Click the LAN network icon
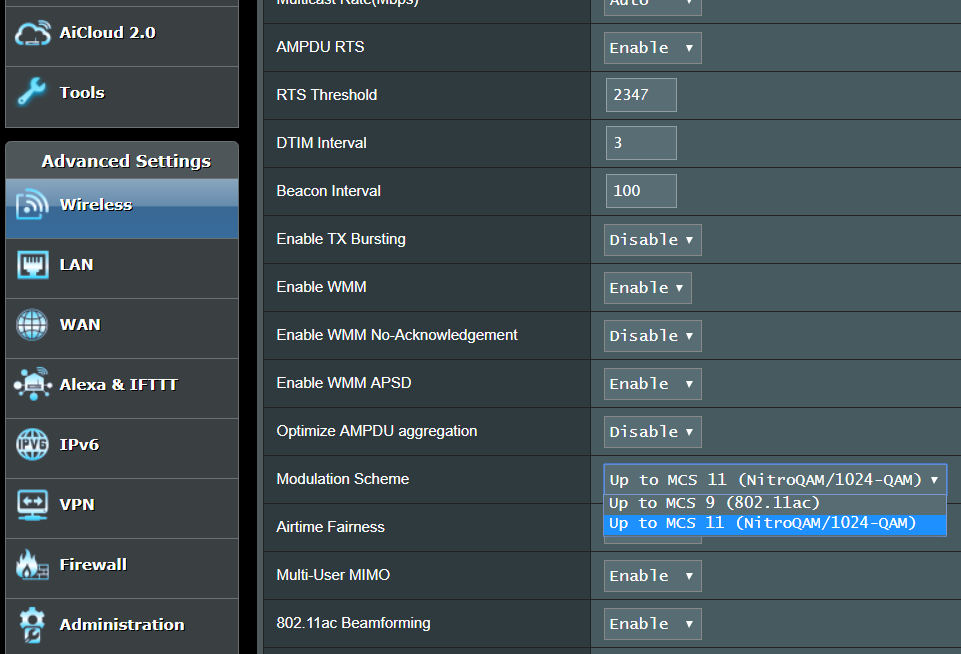Image resolution: width=961 pixels, height=654 pixels. pos(33,265)
